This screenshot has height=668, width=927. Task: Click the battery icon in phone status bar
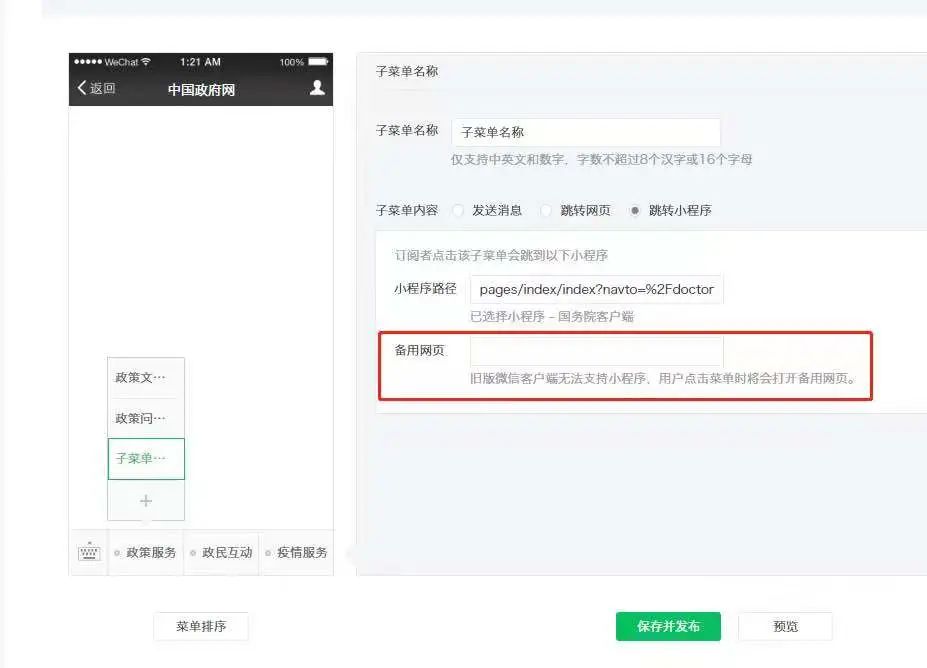tap(317, 61)
